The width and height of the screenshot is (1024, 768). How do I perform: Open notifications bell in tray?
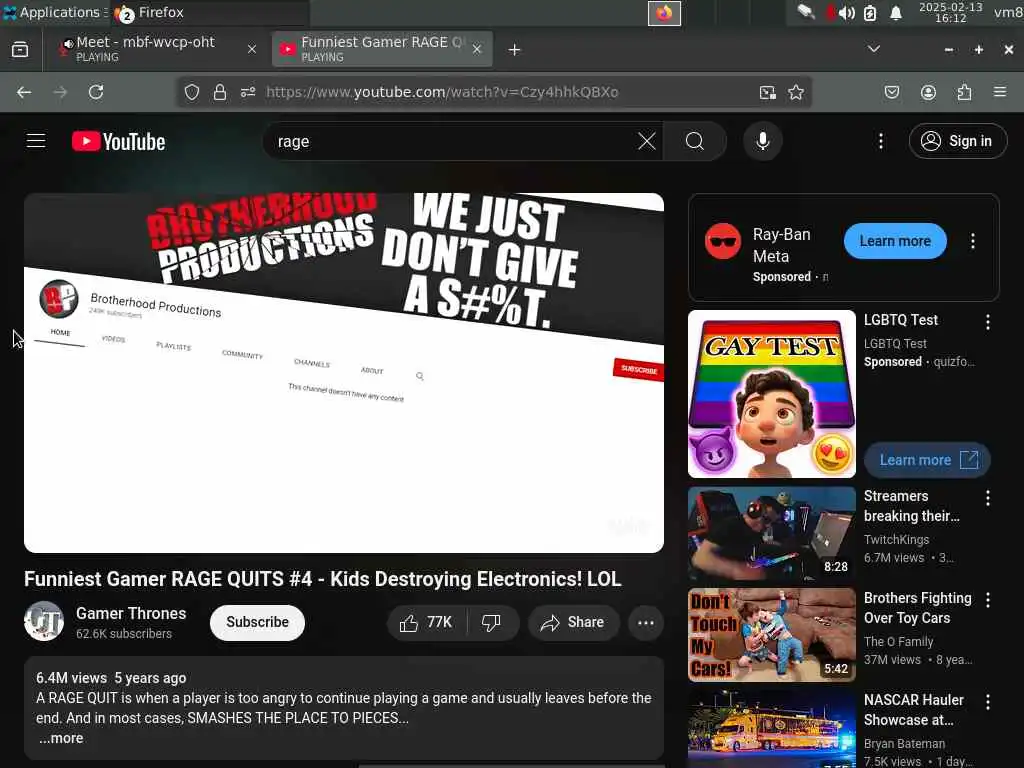(896, 13)
